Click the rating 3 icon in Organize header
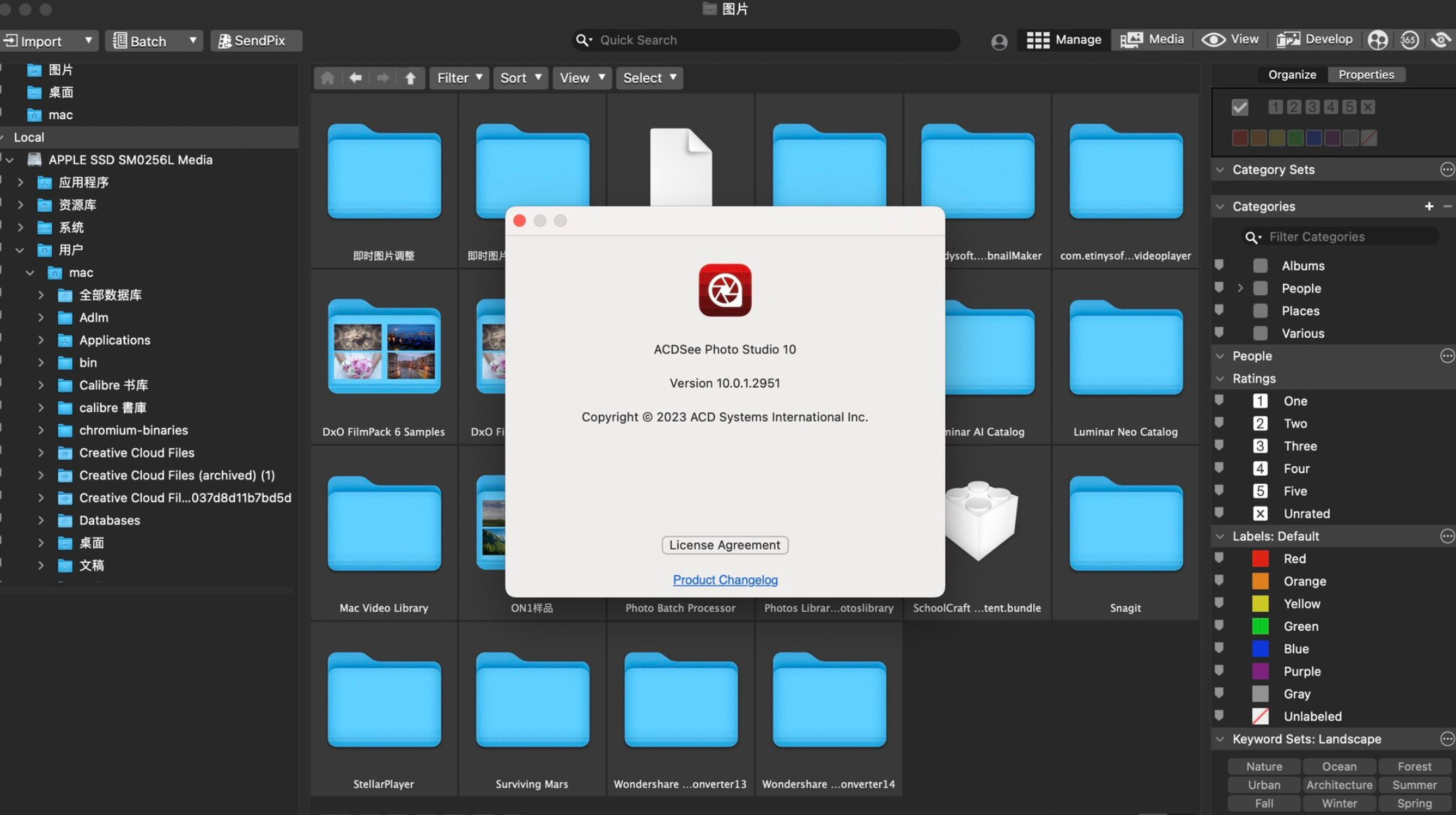 coord(1313,107)
